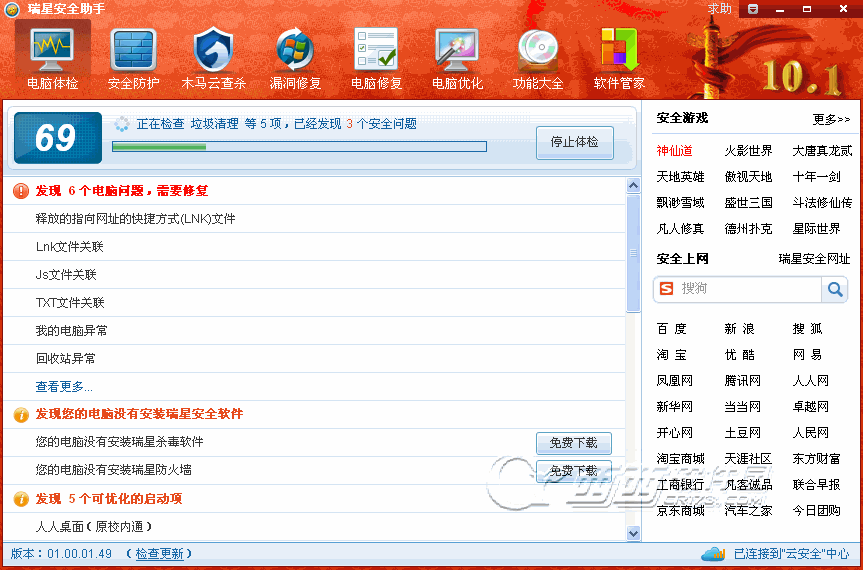
Task: Open the 大唐真龙贰 game link
Action: (x=822, y=151)
